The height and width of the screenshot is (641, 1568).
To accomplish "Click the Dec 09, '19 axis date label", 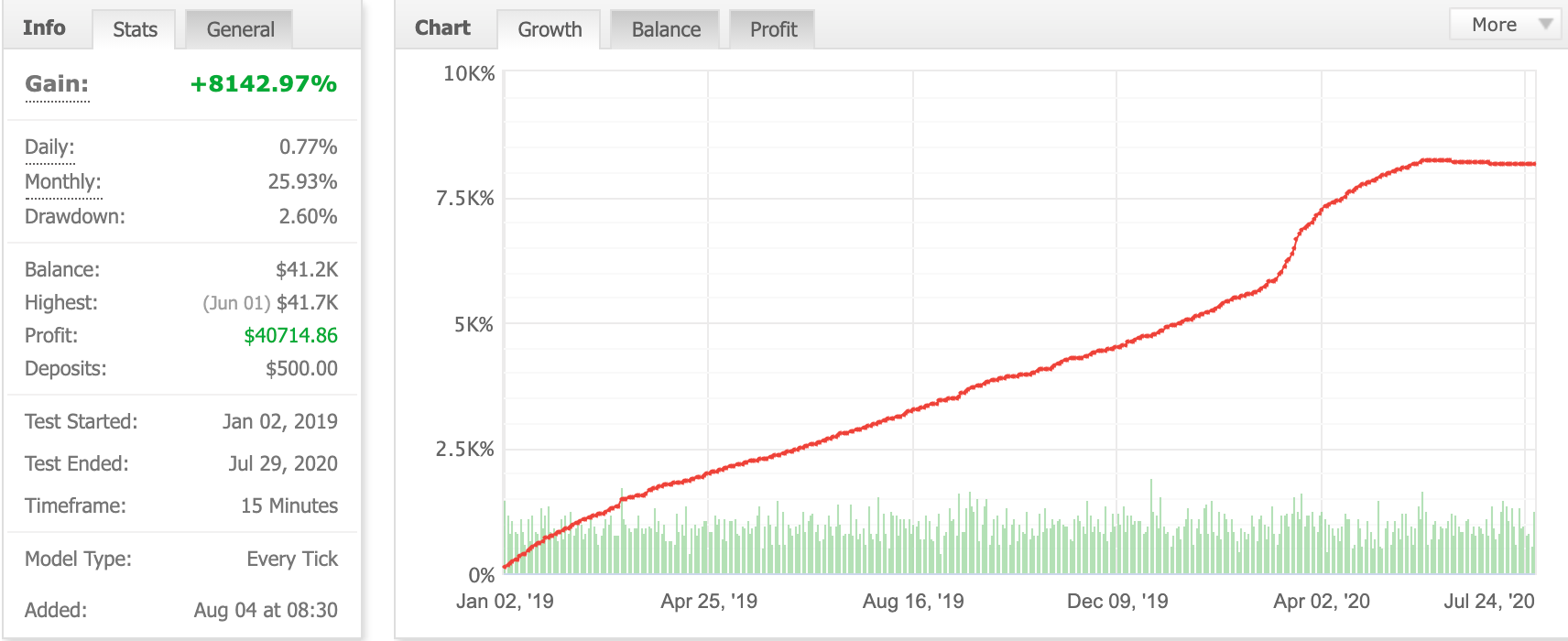I will tap(1117, 601).
